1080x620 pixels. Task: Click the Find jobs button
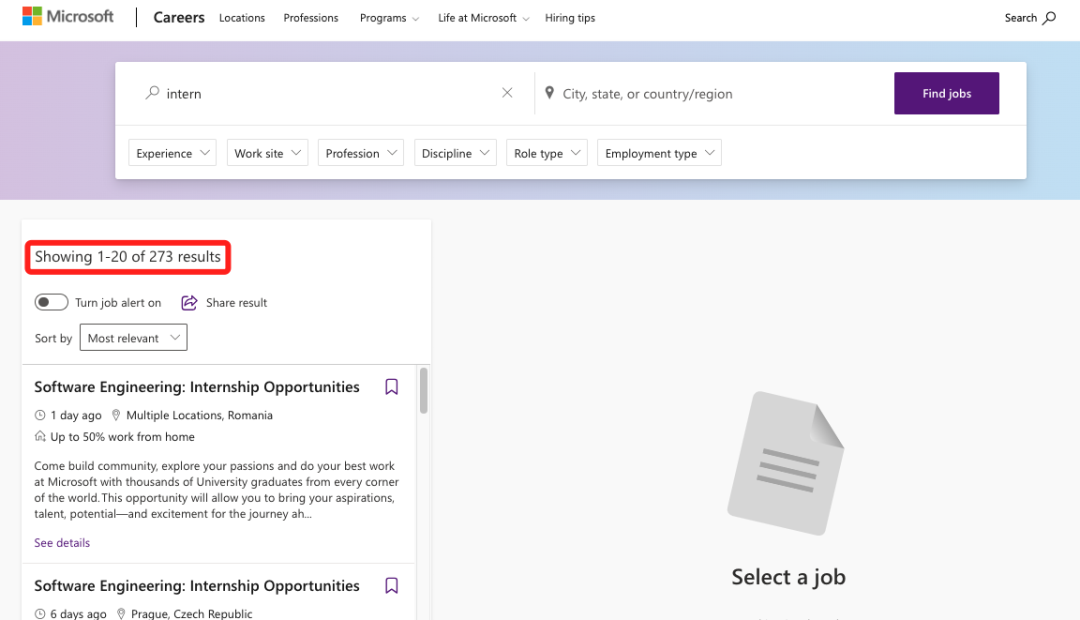point(946,93)
